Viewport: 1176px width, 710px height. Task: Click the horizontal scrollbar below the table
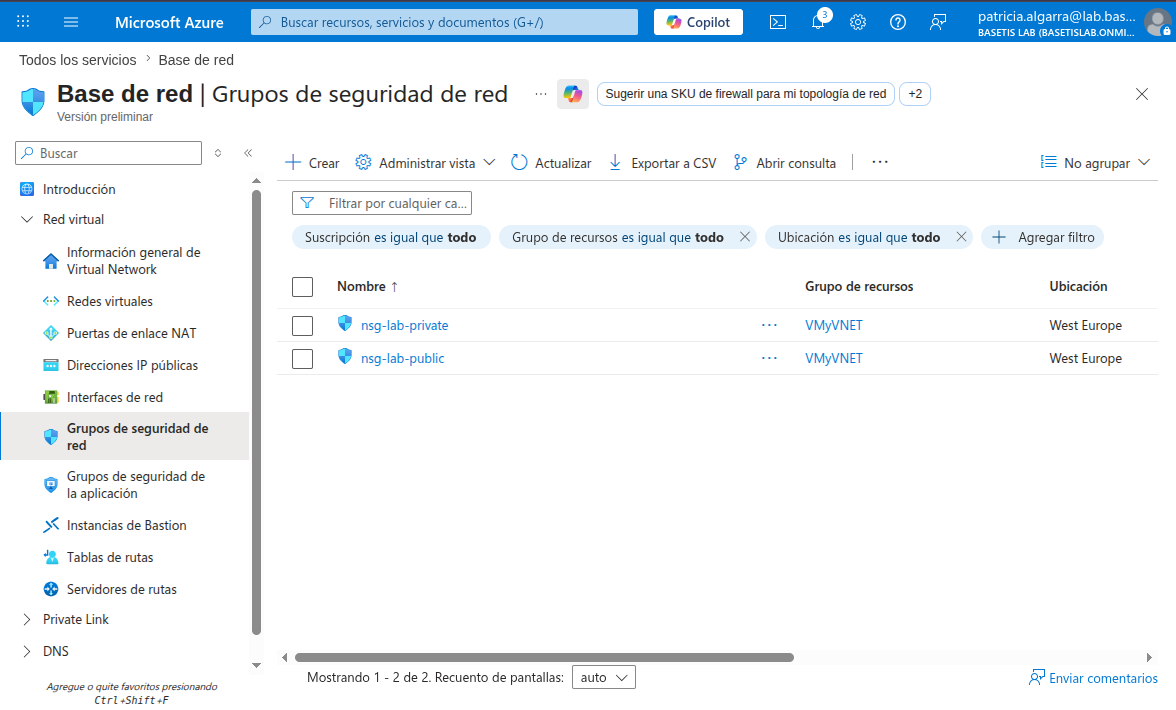544,658
